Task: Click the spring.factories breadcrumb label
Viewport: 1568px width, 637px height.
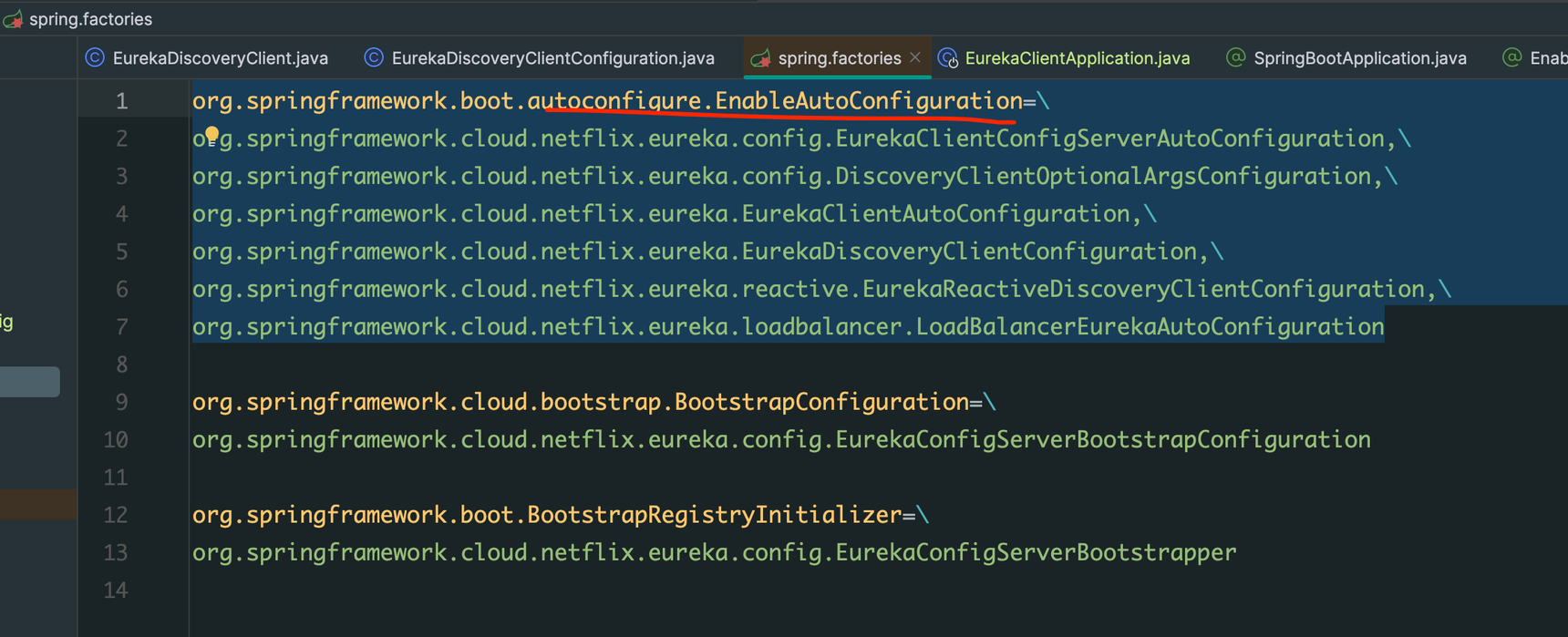Action: [x=91, y=19]
